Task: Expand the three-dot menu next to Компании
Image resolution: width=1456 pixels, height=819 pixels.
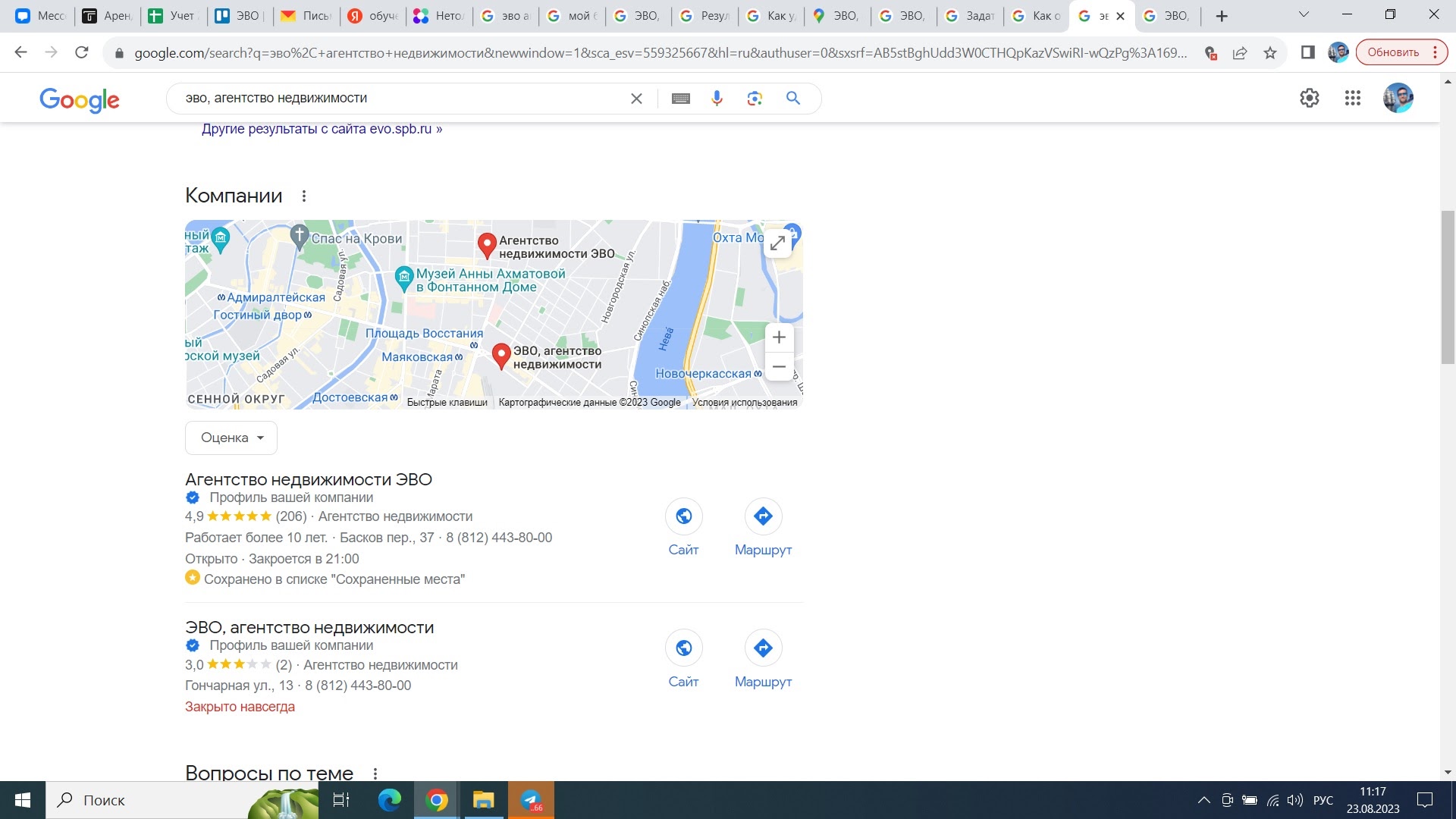Action: pos(304,196)
